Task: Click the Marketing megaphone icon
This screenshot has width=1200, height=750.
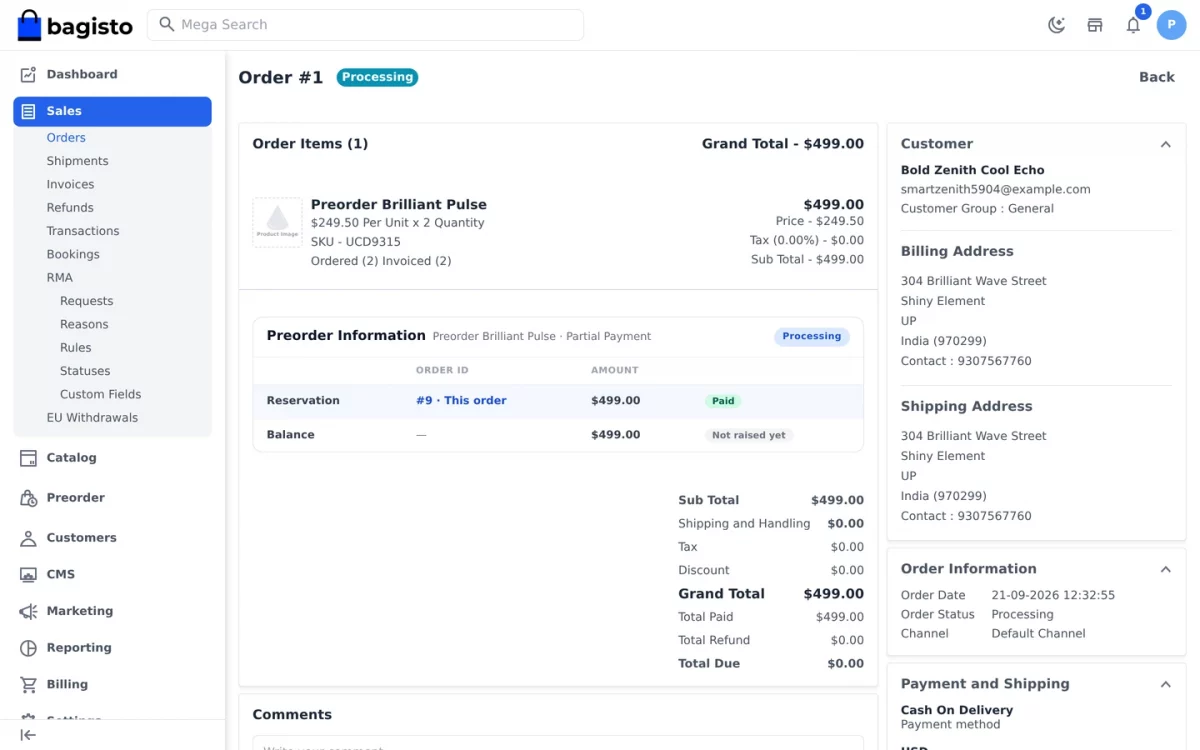Action: pyautogui.click(x=28, y=611)
